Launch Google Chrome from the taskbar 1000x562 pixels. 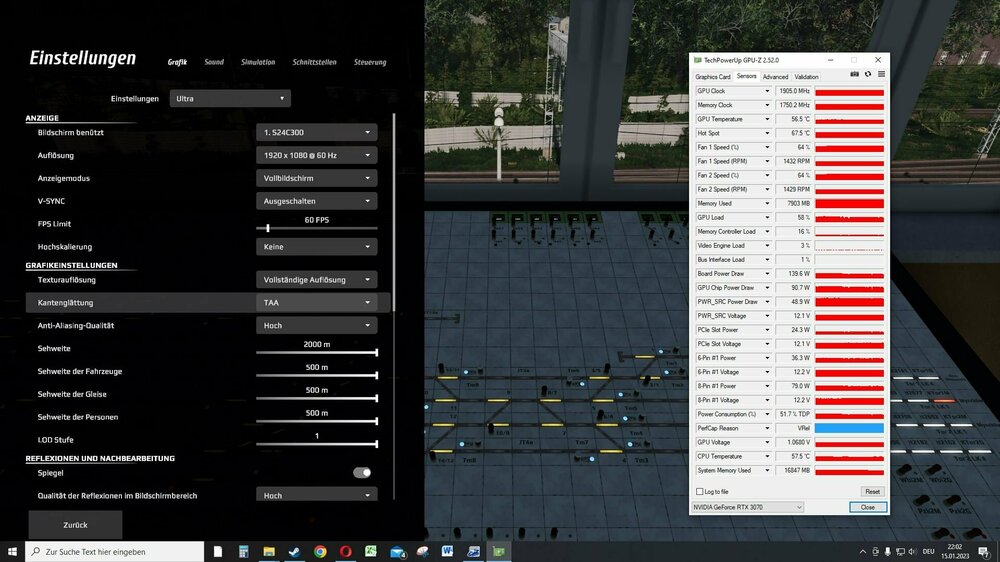320,551
